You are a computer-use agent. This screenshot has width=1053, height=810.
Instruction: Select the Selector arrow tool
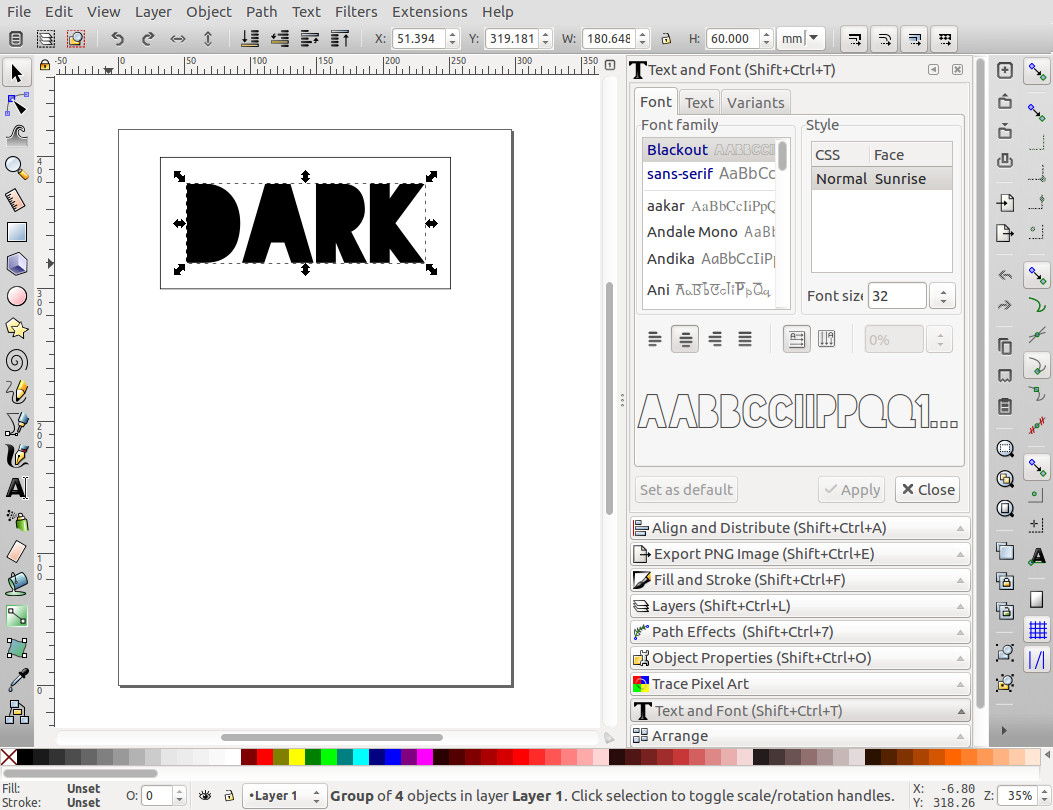(x=17, y=73)
